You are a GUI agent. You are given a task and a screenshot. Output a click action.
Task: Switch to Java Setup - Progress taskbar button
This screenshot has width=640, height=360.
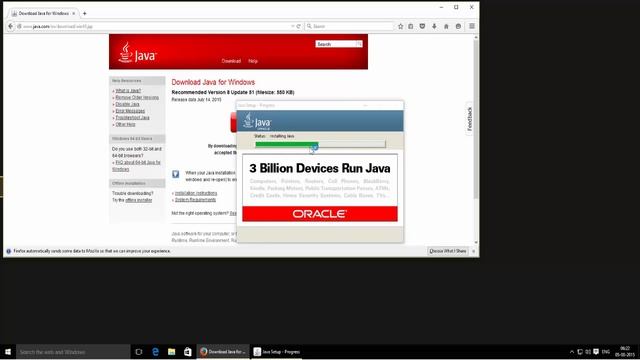tap(277, 351)
